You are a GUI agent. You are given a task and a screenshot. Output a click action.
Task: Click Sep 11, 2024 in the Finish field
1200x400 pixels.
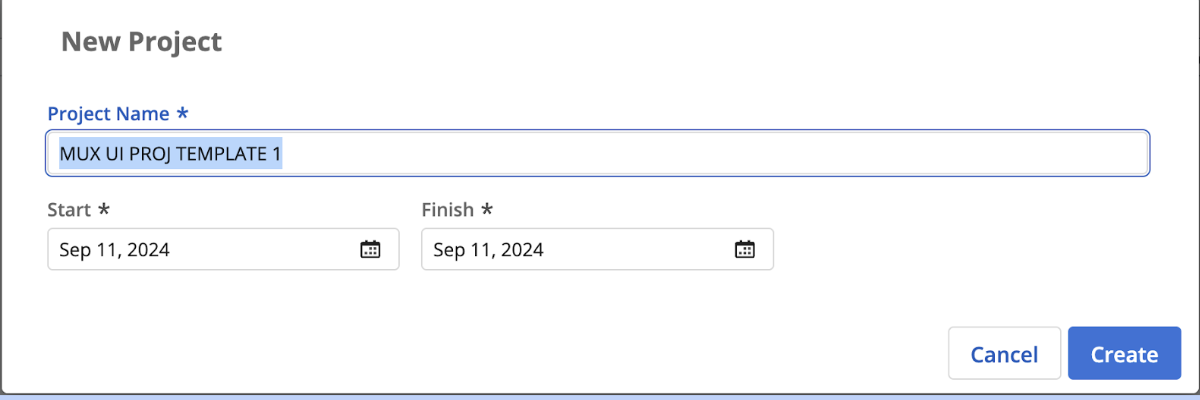(488, 250)
